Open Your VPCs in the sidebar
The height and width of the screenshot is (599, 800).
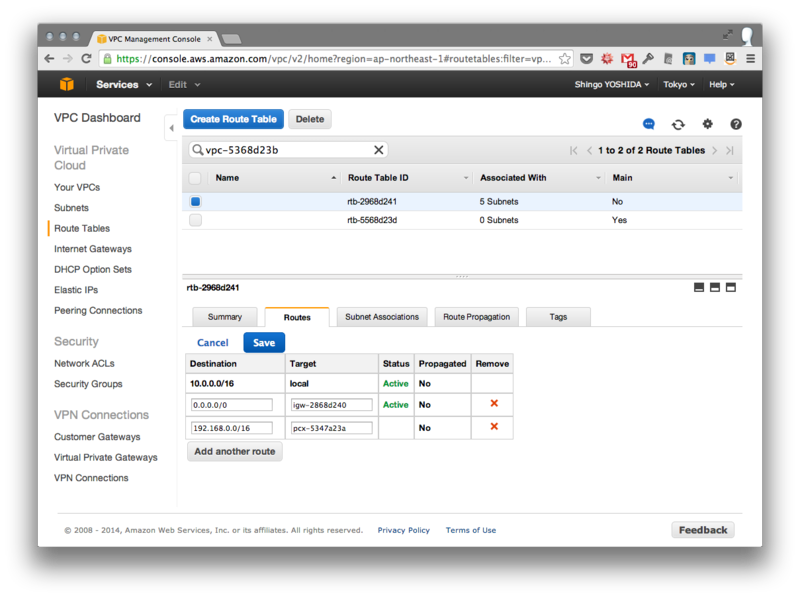click(77, 187)
